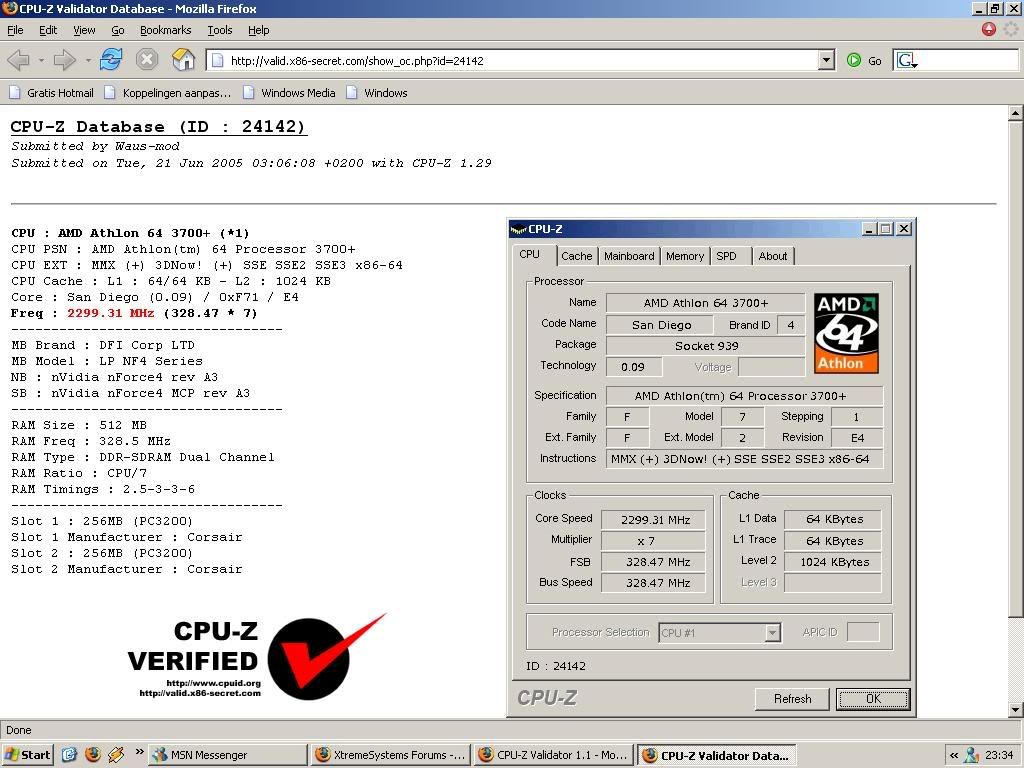
Task: Open the Google search engine picker
Action: (x=906, y=61)
